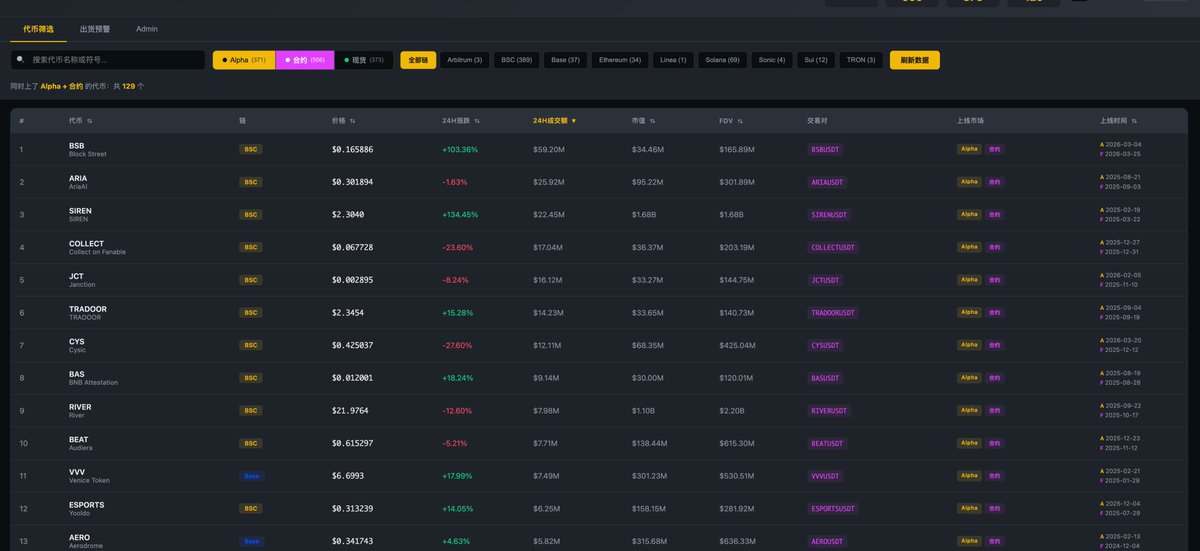Screen dimensions: 1200x551
Task: Toggle the 合约 (555) market filter
Action: [305, 60]
